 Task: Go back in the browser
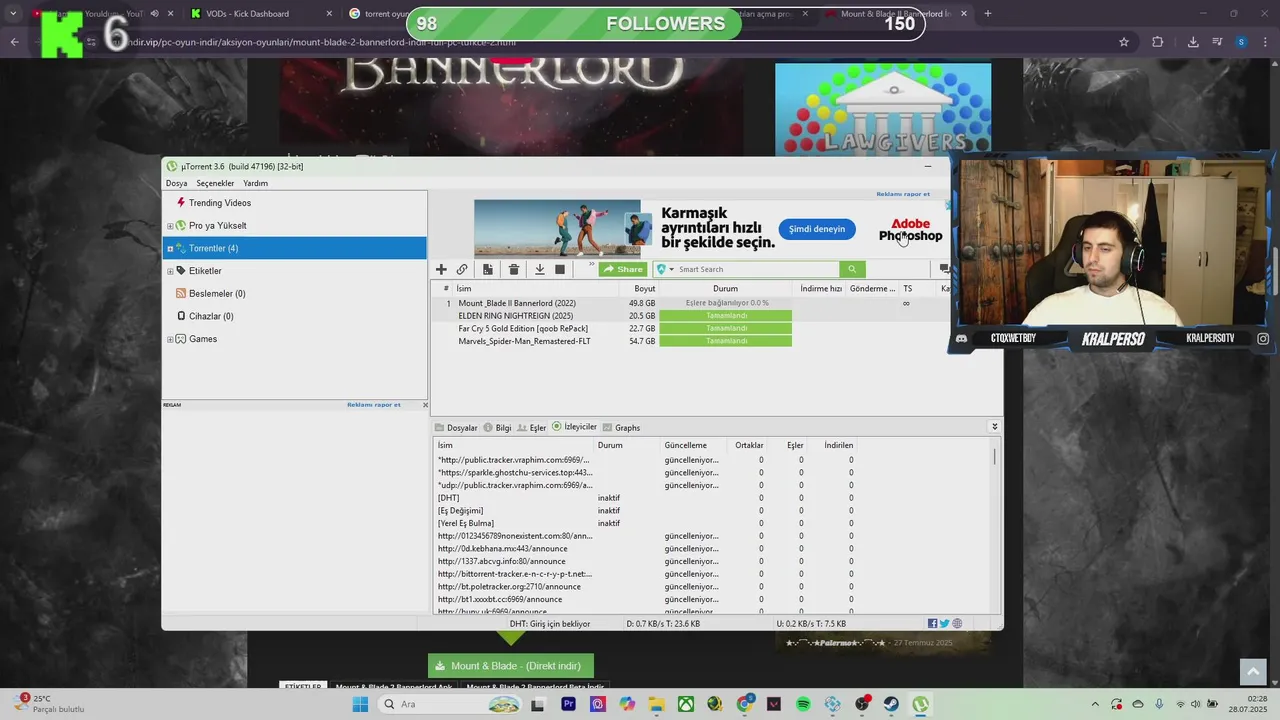coord(14,42)
